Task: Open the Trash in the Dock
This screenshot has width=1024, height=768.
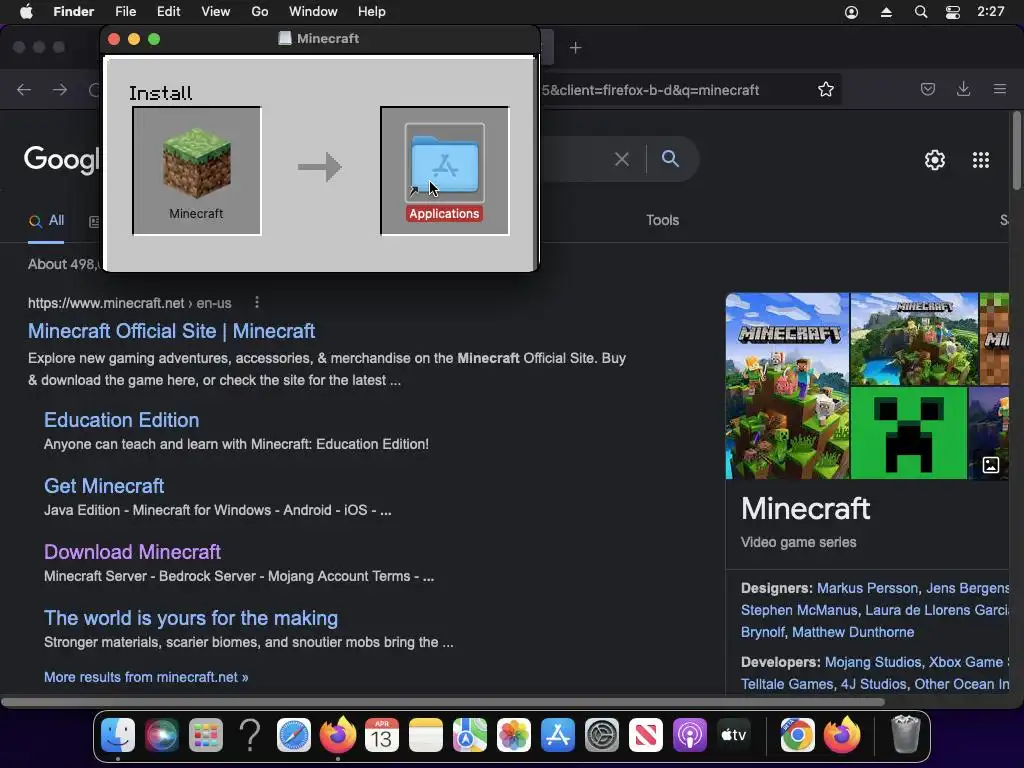Action: (906, 735)
